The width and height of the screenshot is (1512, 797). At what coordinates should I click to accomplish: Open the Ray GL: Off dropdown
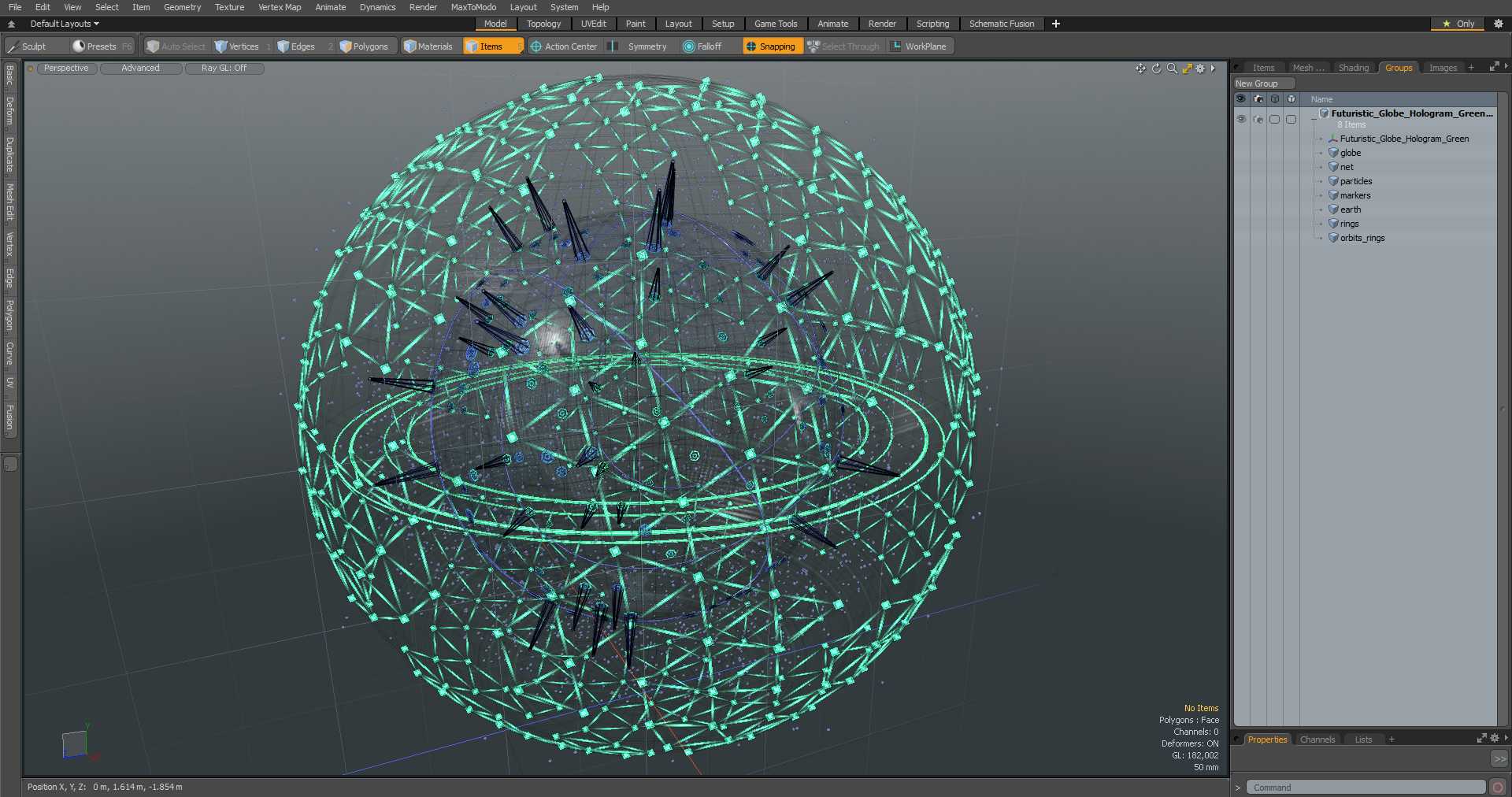point(224,69)
